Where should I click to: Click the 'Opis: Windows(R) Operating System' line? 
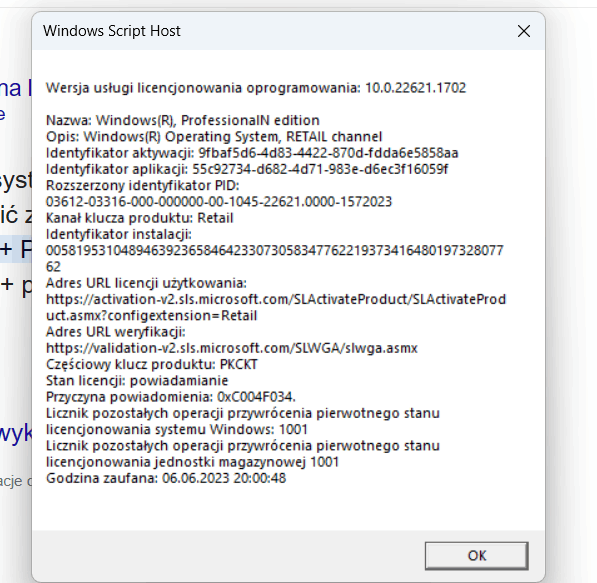(x=214, y=137)
